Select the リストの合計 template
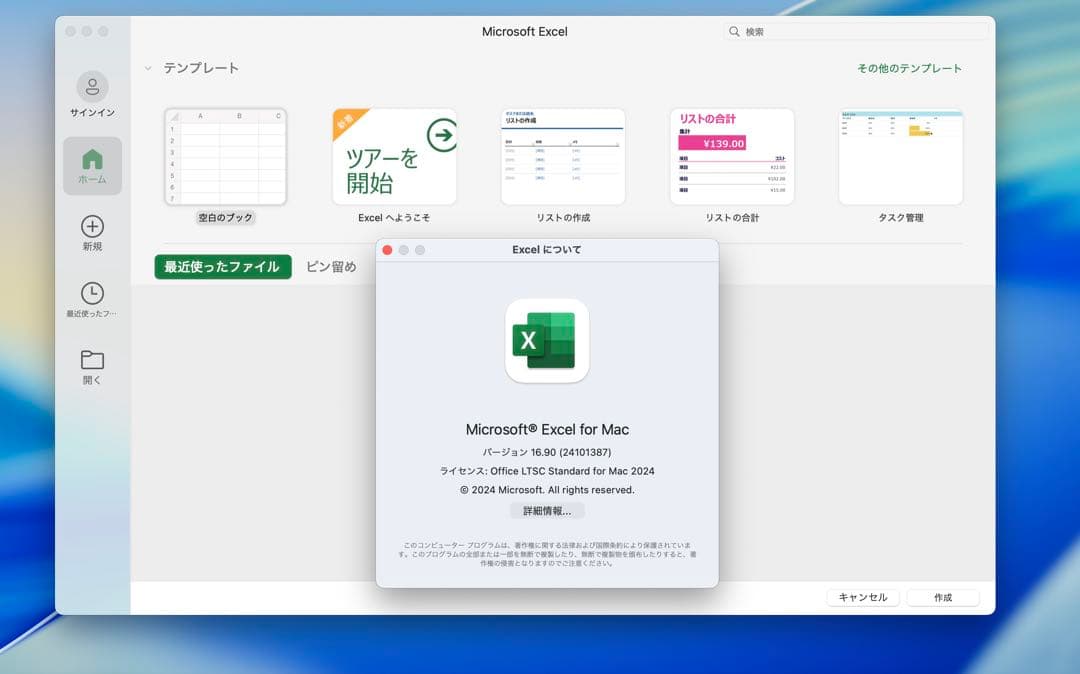This screenshot has height=674, width=1080. [731, 155]
